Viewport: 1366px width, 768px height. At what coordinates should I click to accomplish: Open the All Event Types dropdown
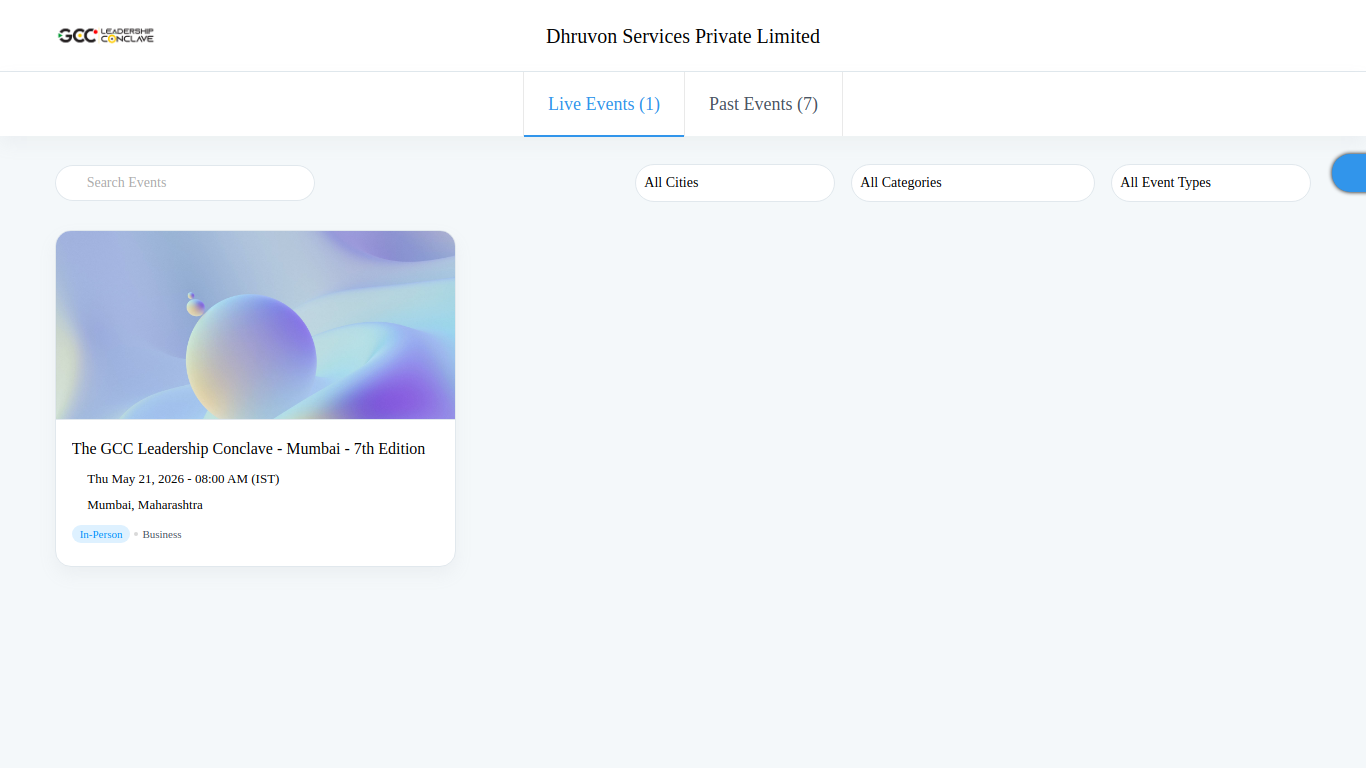(1211, 183)
